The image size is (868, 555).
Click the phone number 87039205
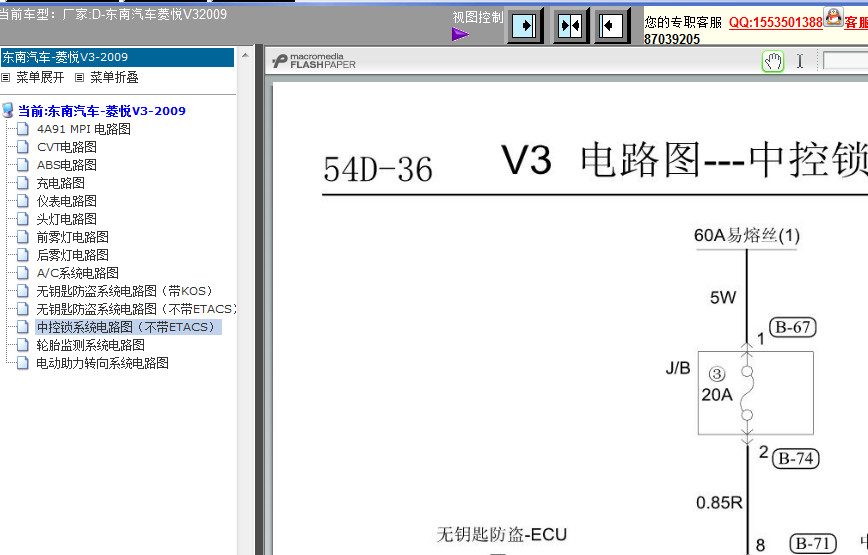coord(672,39)
